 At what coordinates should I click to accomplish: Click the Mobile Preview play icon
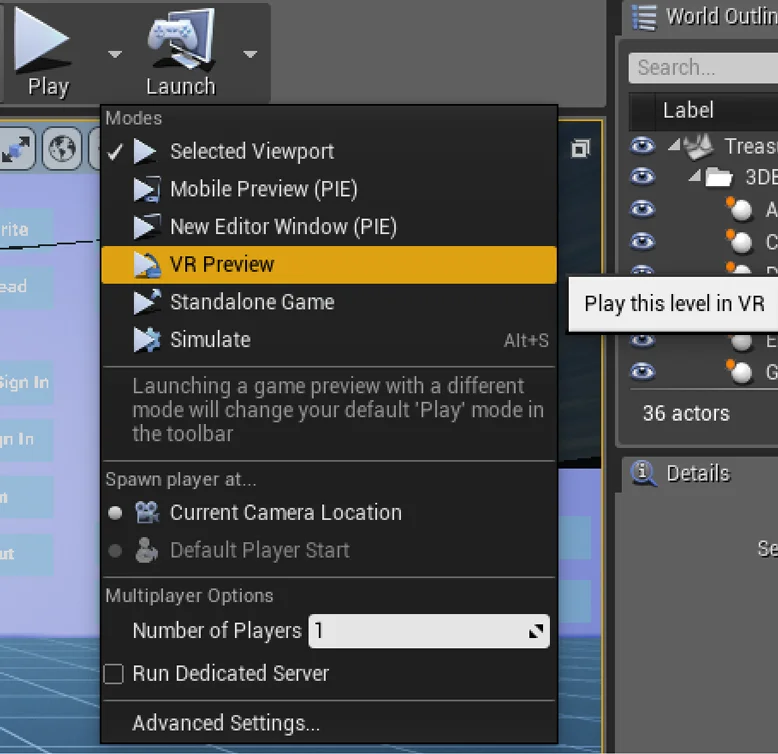coord(147,189)
